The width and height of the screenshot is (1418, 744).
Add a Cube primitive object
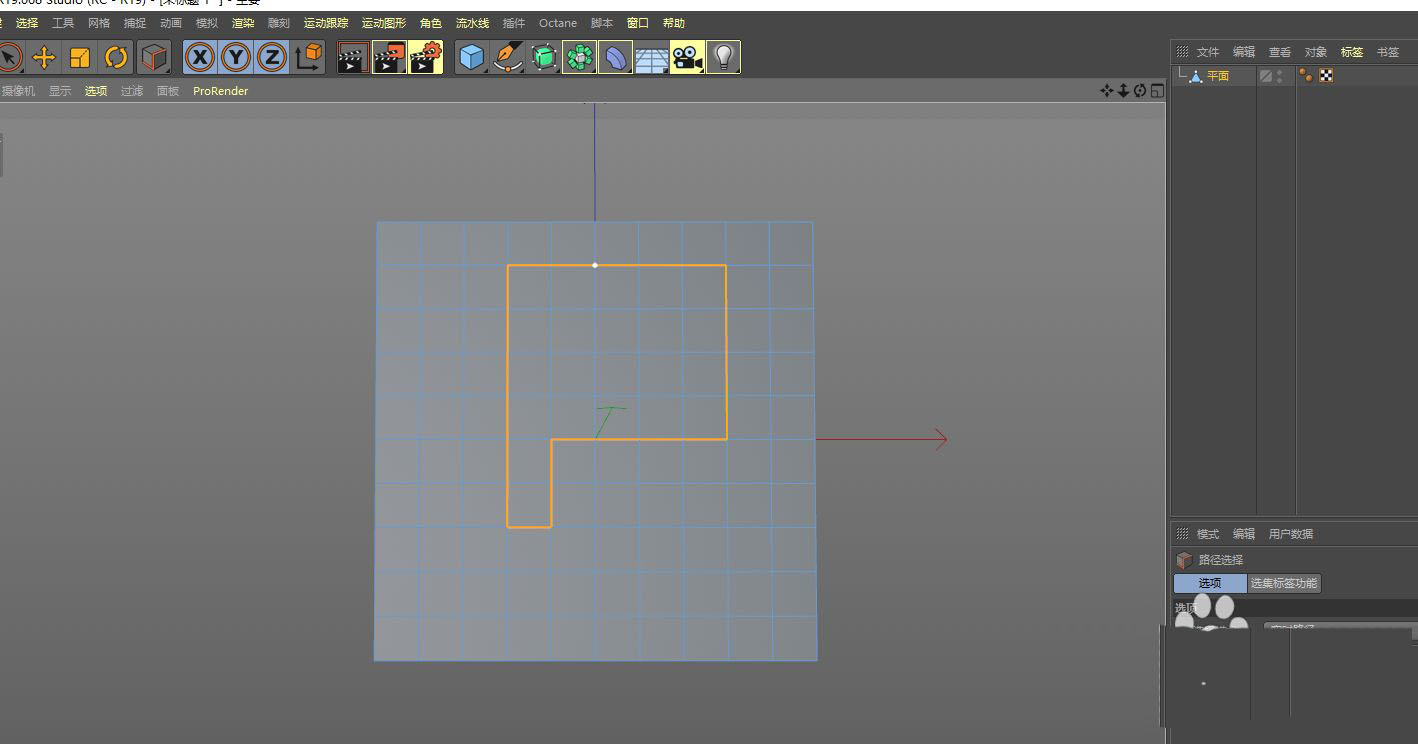[470, 58]
